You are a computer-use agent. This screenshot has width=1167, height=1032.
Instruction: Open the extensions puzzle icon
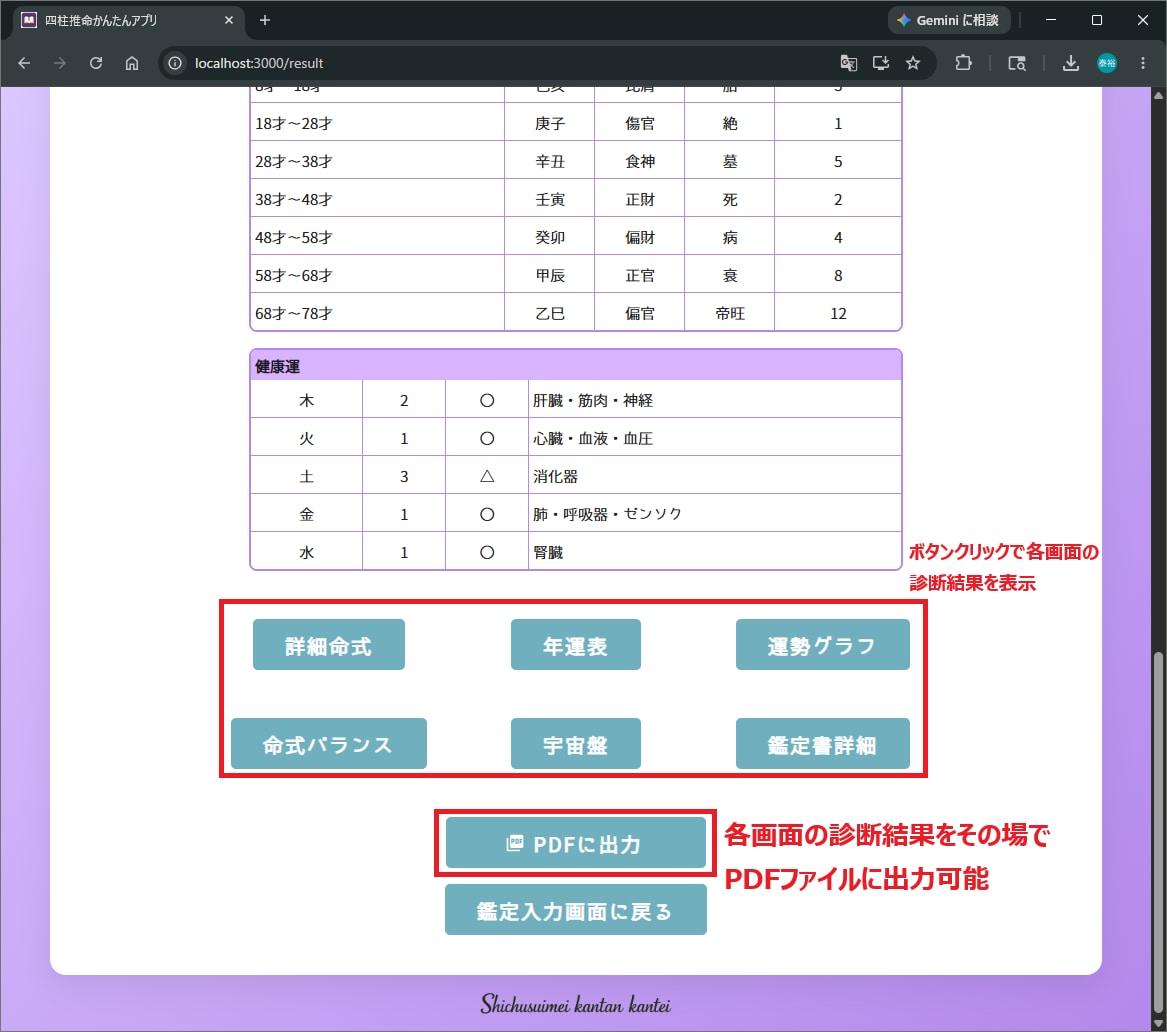pos(964,63)
